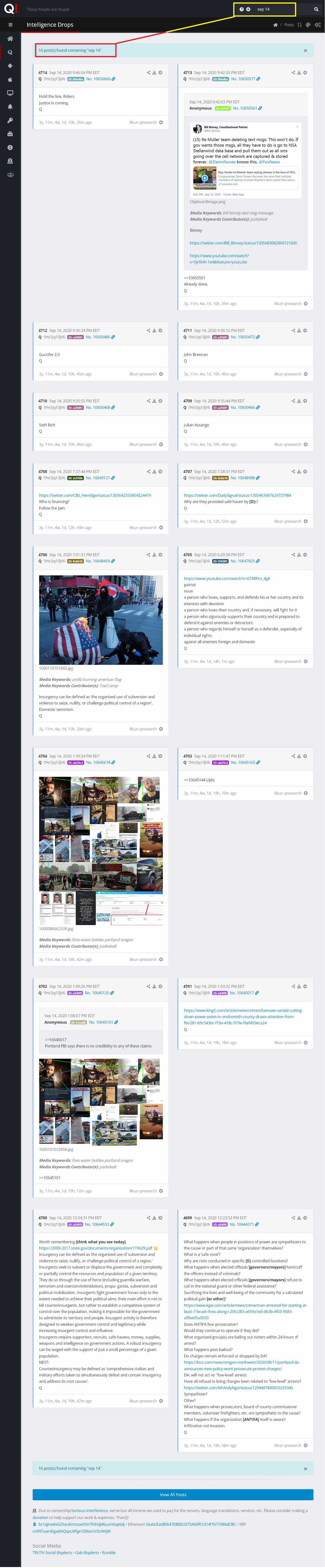Viewport: 325px width, 1568px height.
Task: Click the Posts breadcrumb link
Action: [x=289, y=25]
